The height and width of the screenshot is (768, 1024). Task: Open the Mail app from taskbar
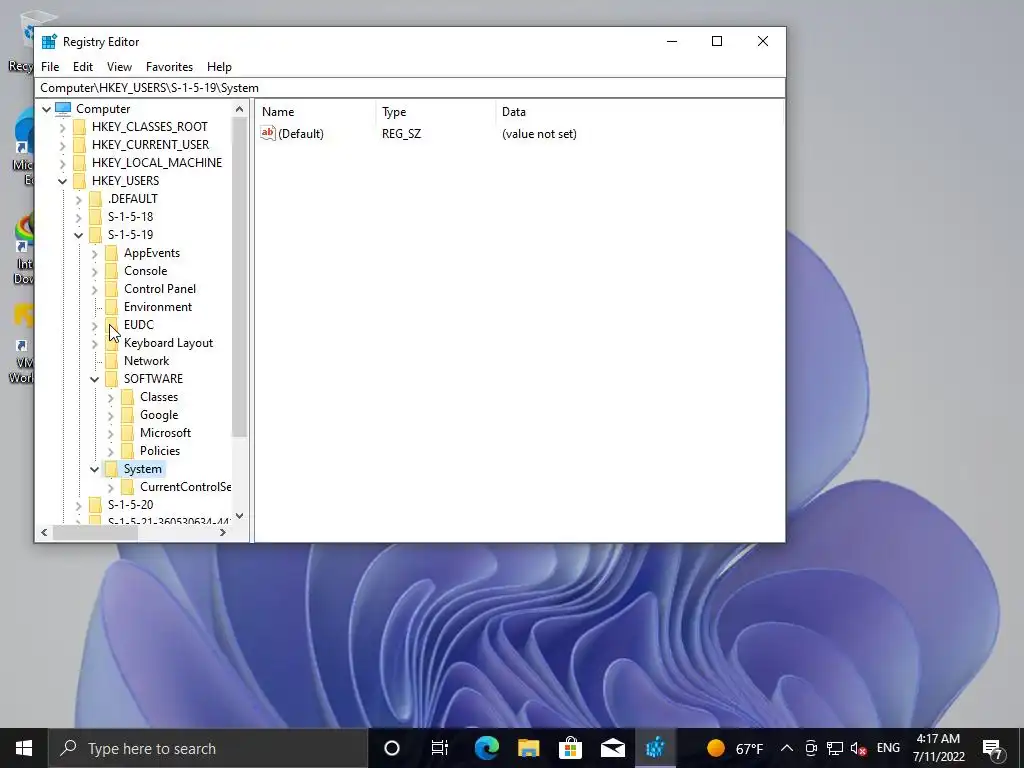click(613, 748)
